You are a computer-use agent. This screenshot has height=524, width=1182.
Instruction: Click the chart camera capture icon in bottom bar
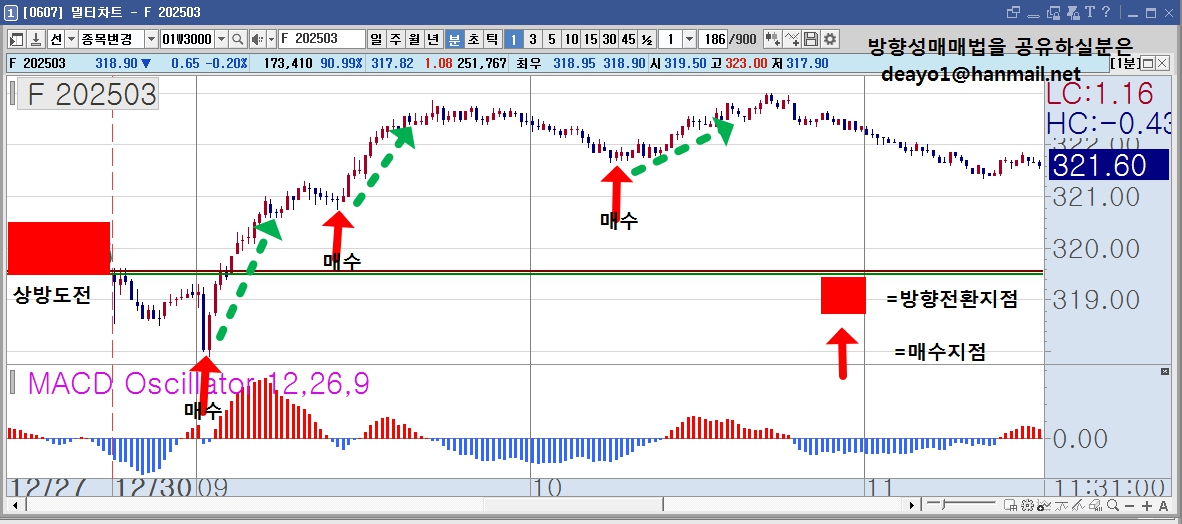[1044, 505]
